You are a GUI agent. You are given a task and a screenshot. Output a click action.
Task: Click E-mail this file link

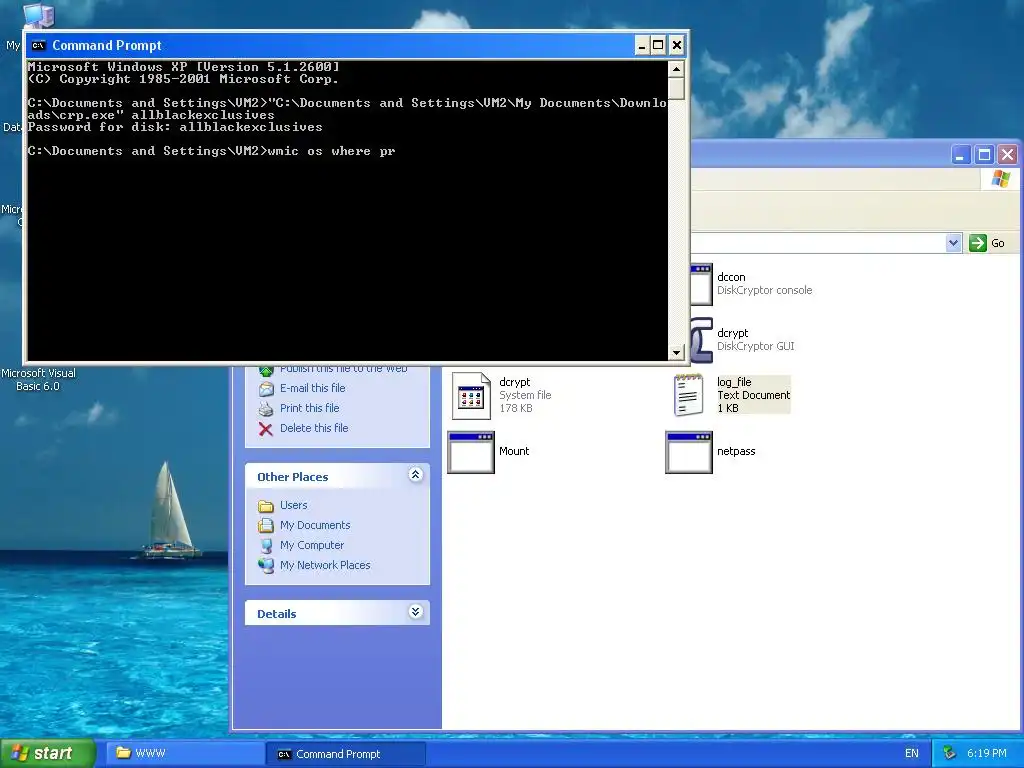(313, 388)
